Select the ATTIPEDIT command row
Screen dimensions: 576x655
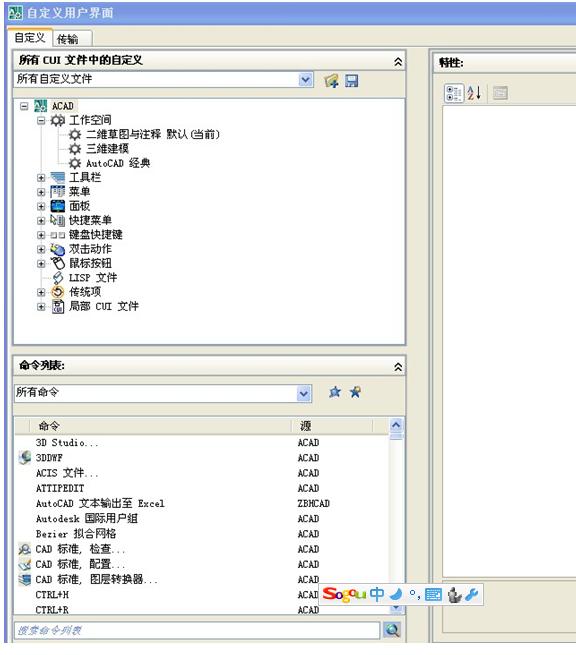click(60, 488)
